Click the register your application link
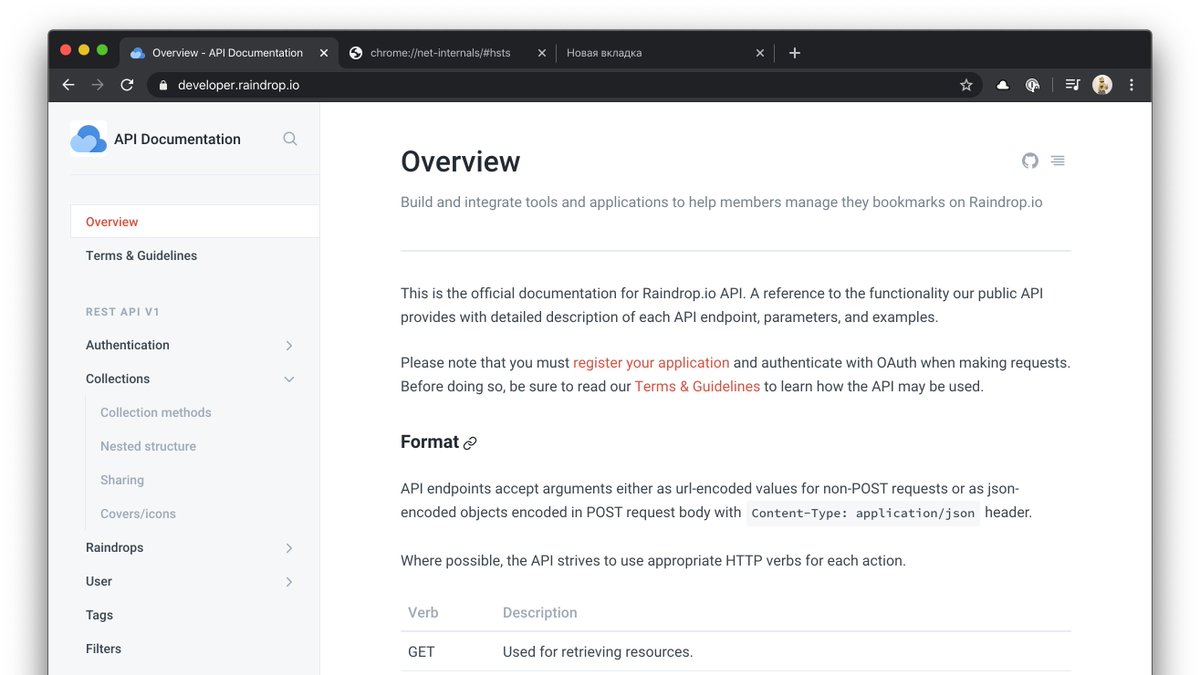Image resolution: width=1200 pixels, height=675 pixels. 650,362
